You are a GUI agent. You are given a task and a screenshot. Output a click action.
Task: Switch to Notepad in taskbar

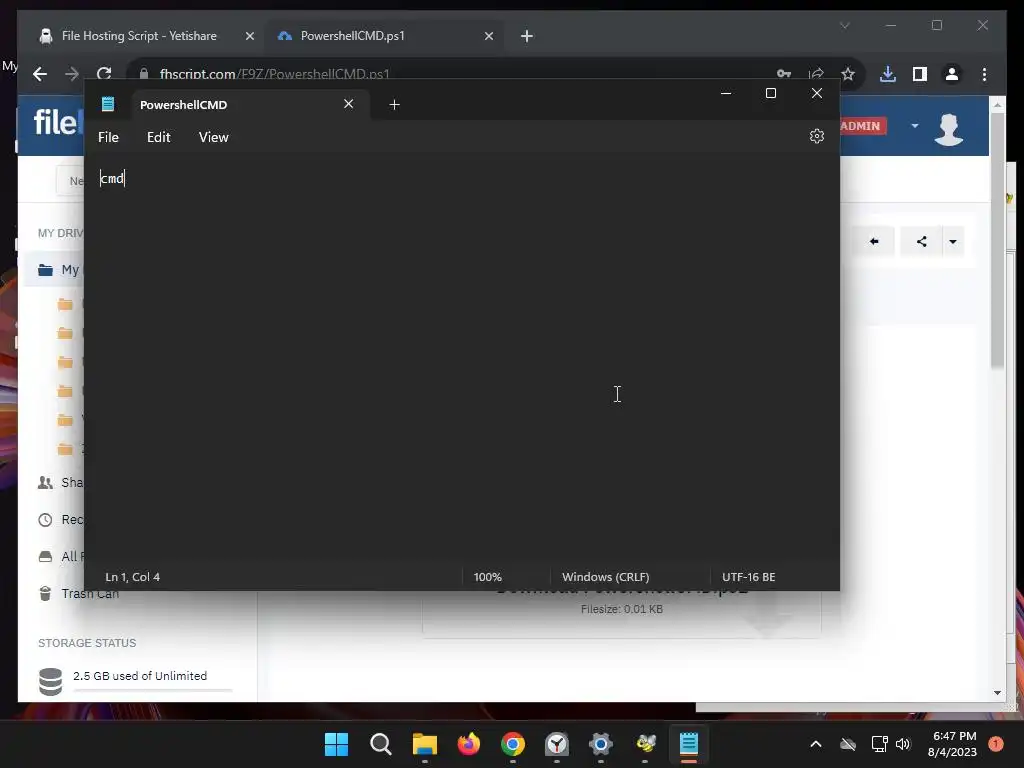point(689,744)
